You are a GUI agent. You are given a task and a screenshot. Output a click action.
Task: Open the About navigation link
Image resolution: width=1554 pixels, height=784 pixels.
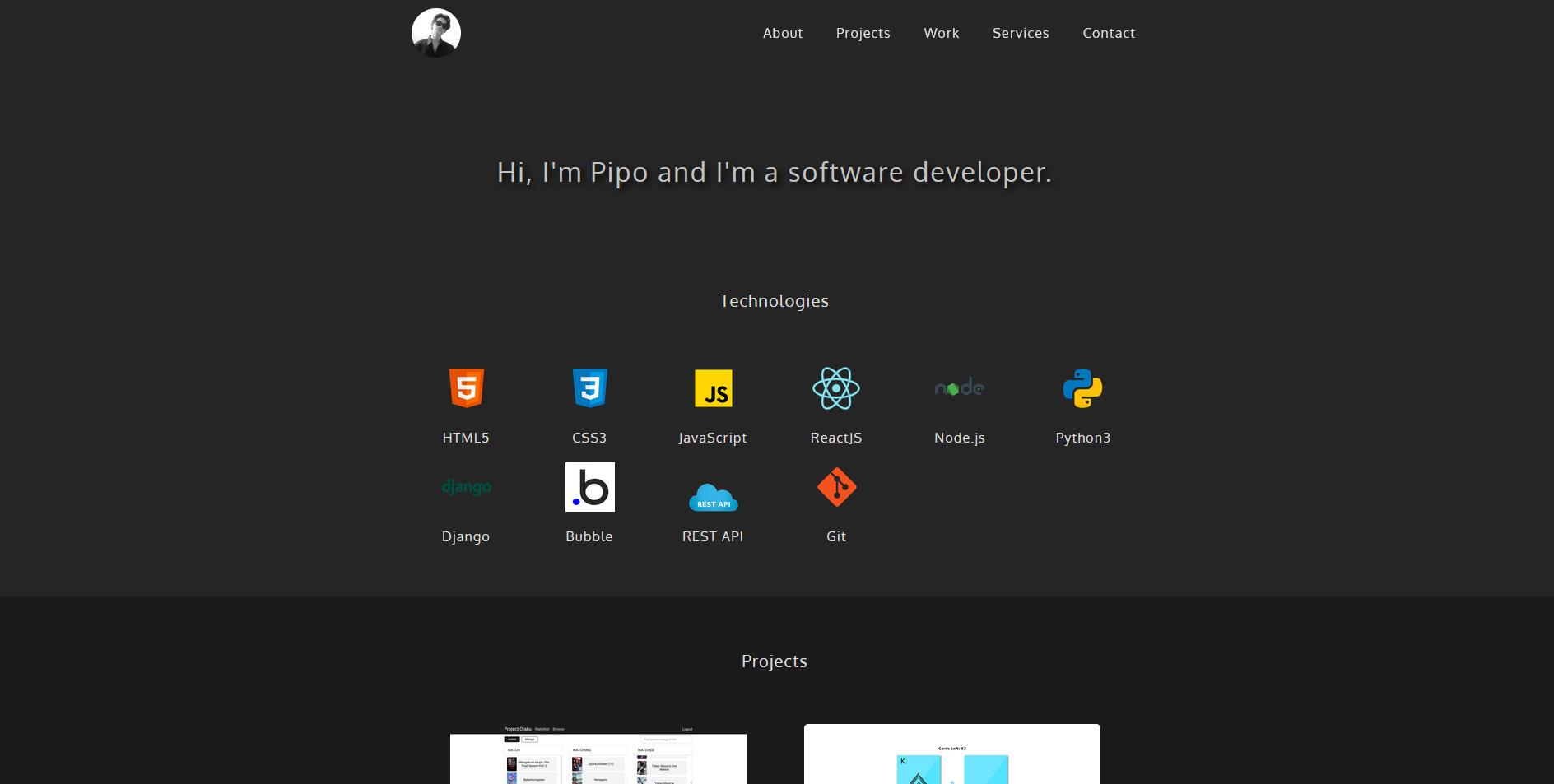pyautogui.click(x=782, y=33)
